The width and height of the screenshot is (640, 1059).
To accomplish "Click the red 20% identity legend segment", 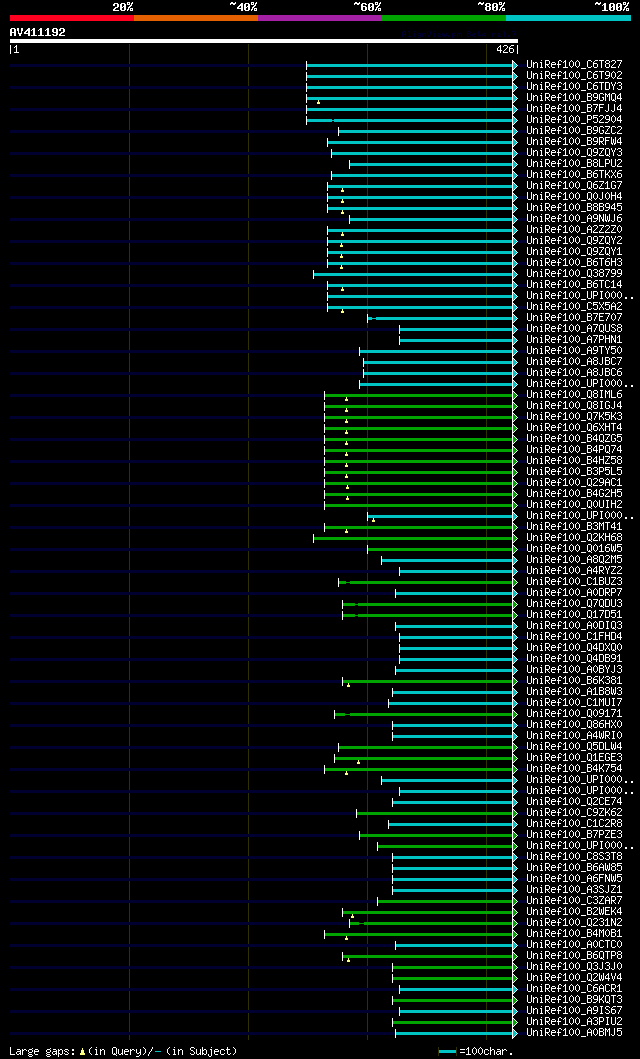I will (72, 18).
